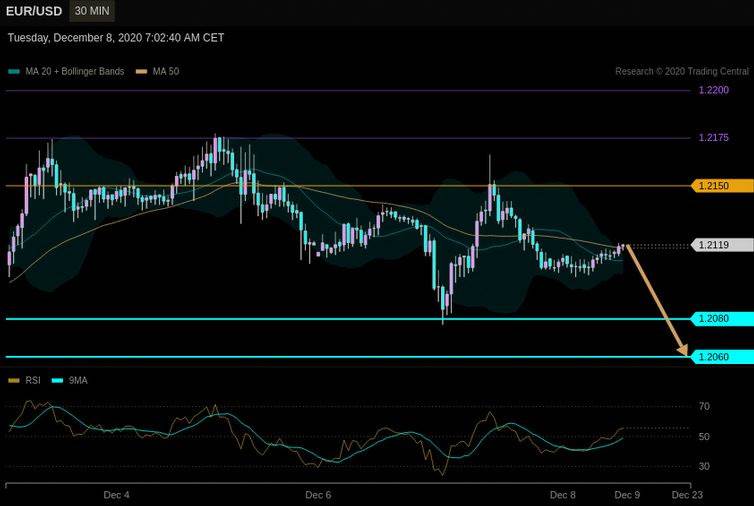Click the MA 20 + Bollinger Bands legend swatch
This screenshot has width=754, height=506.
(14, 72)
